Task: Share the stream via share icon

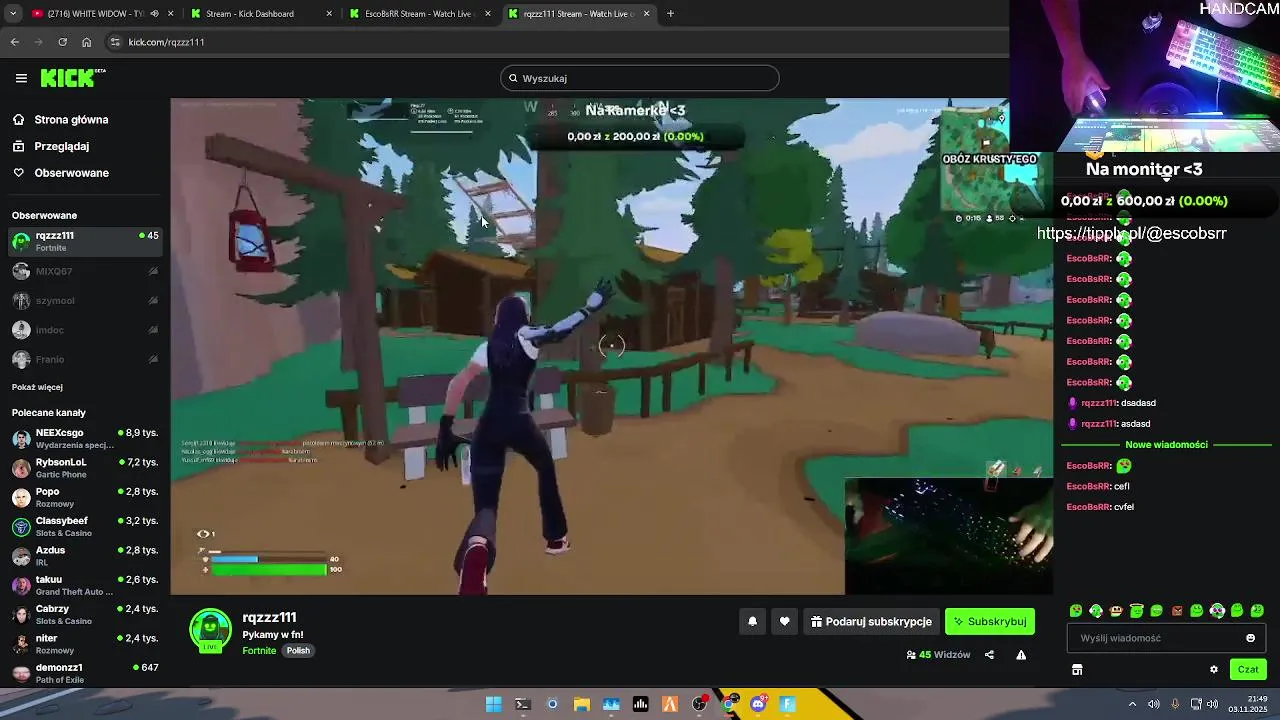Action: 989,655
